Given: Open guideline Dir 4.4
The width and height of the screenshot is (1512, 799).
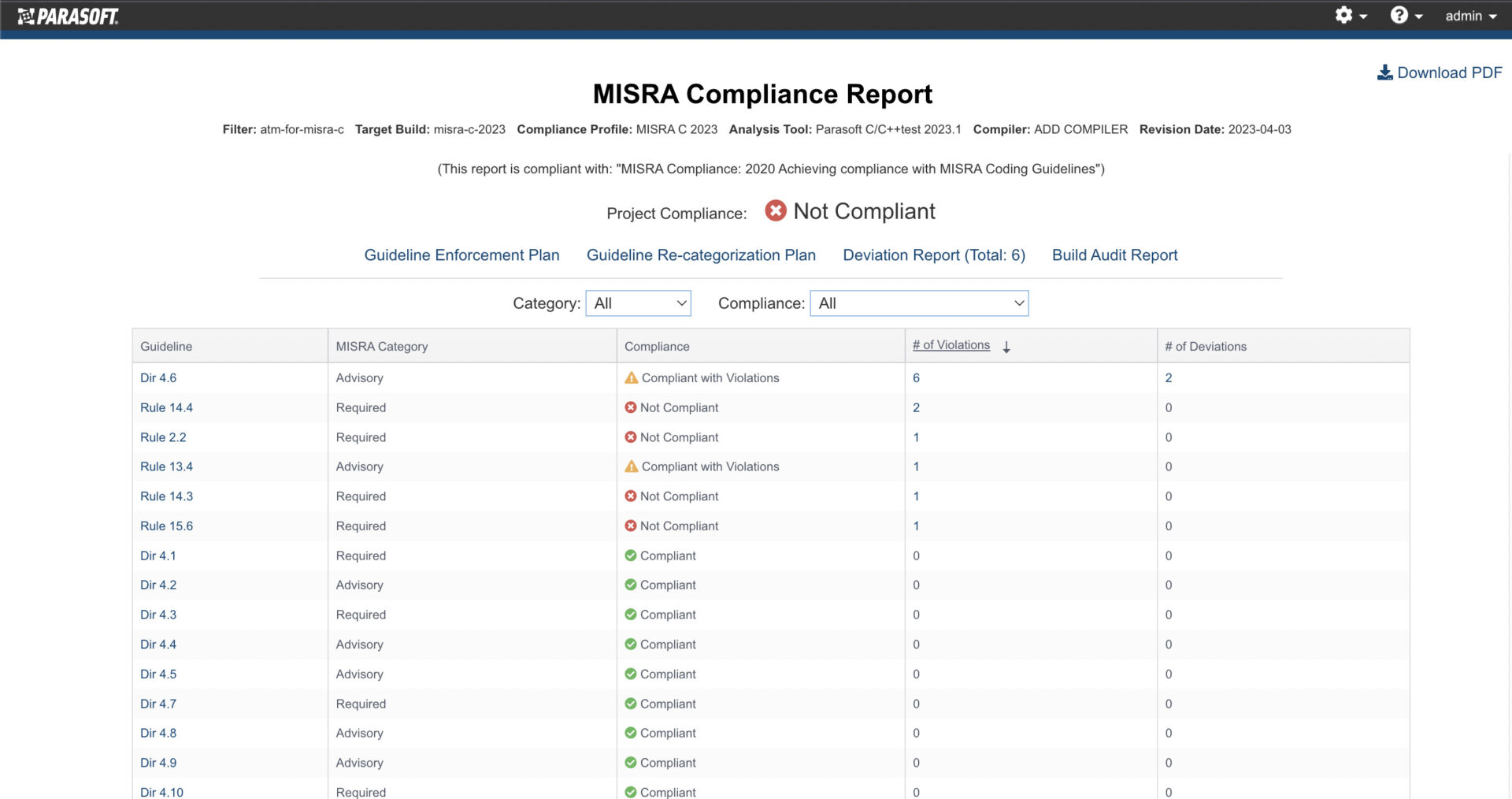Looking at the screenshot, I should tap(158, 644).
